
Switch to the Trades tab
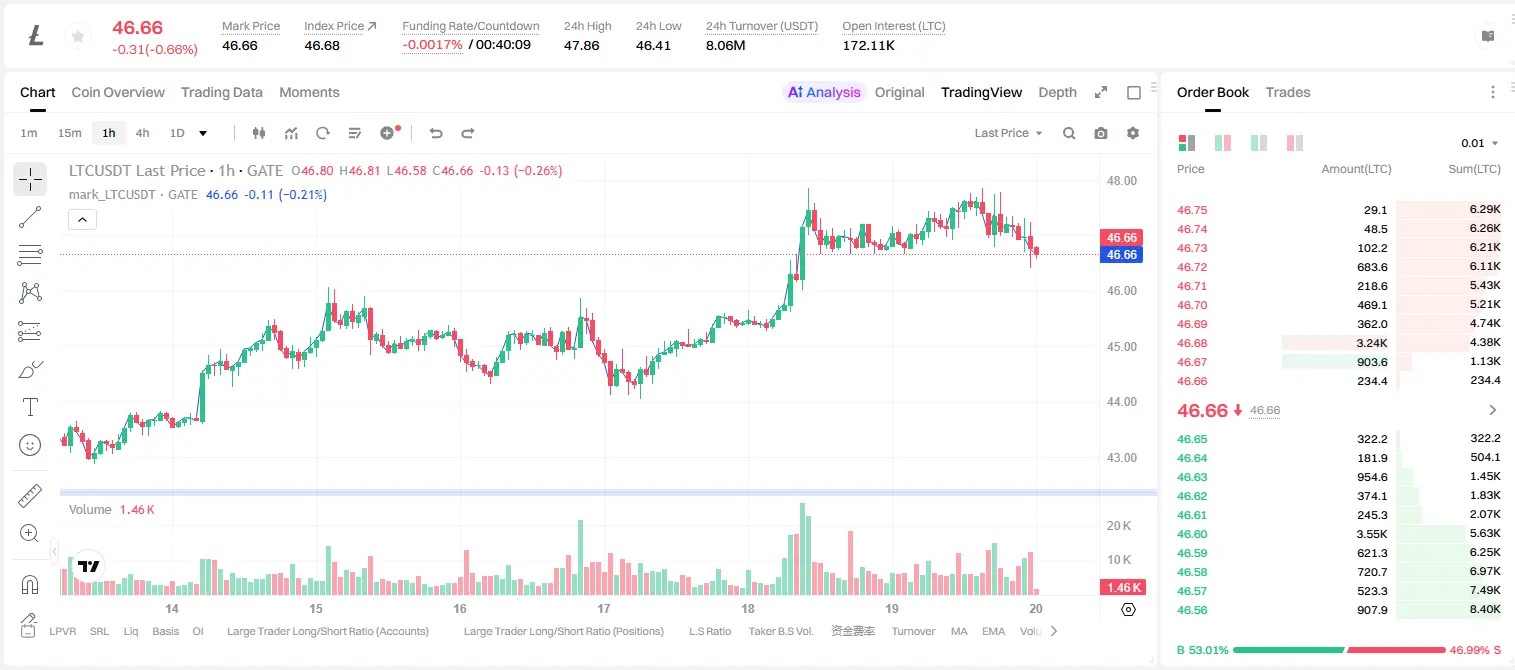pyautogui.click(x=1287, y=92)
